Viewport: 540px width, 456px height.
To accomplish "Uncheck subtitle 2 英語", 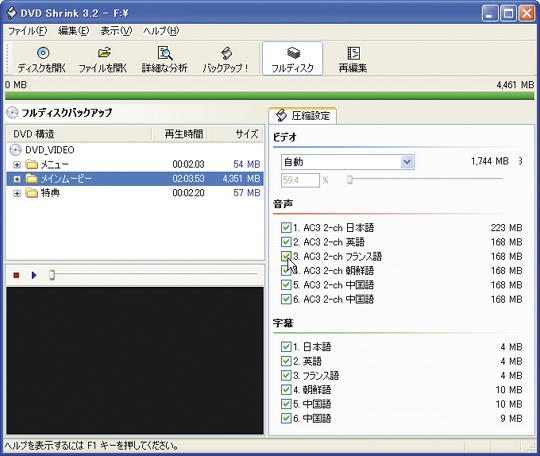I will (286, 361).
